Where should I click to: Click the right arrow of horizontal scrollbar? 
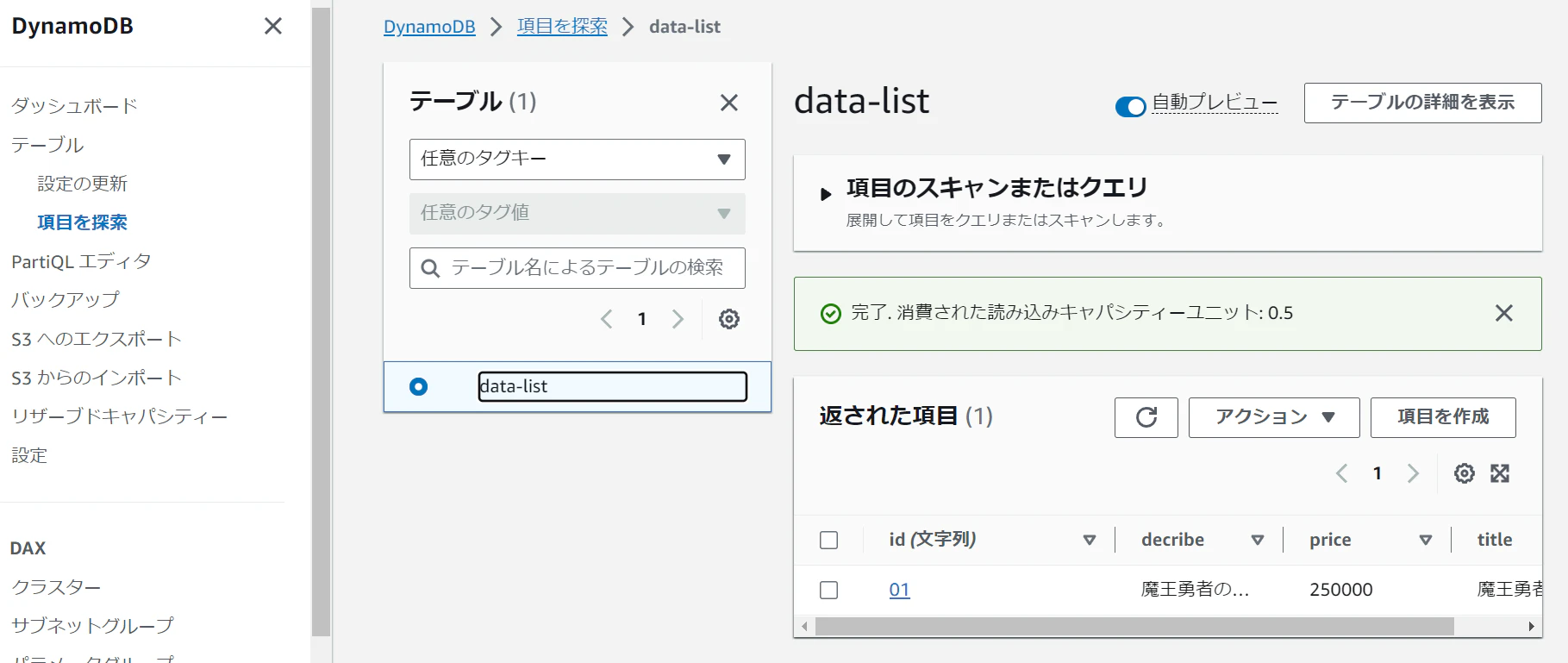(1532, 627)
